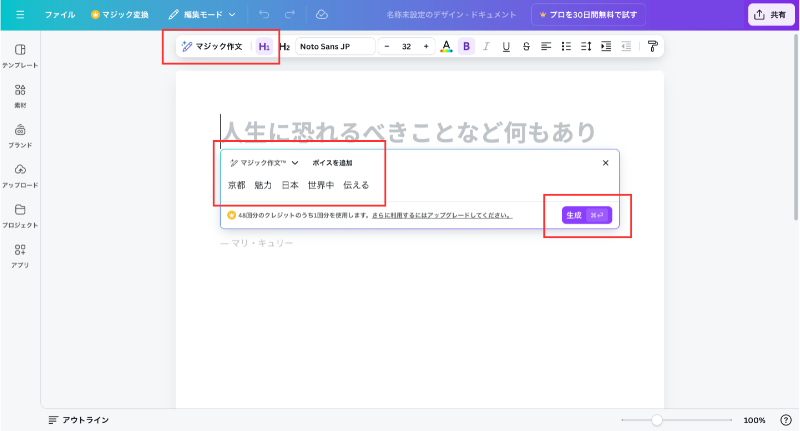
Task: Toggle H1 heading style
Action: 264,46
